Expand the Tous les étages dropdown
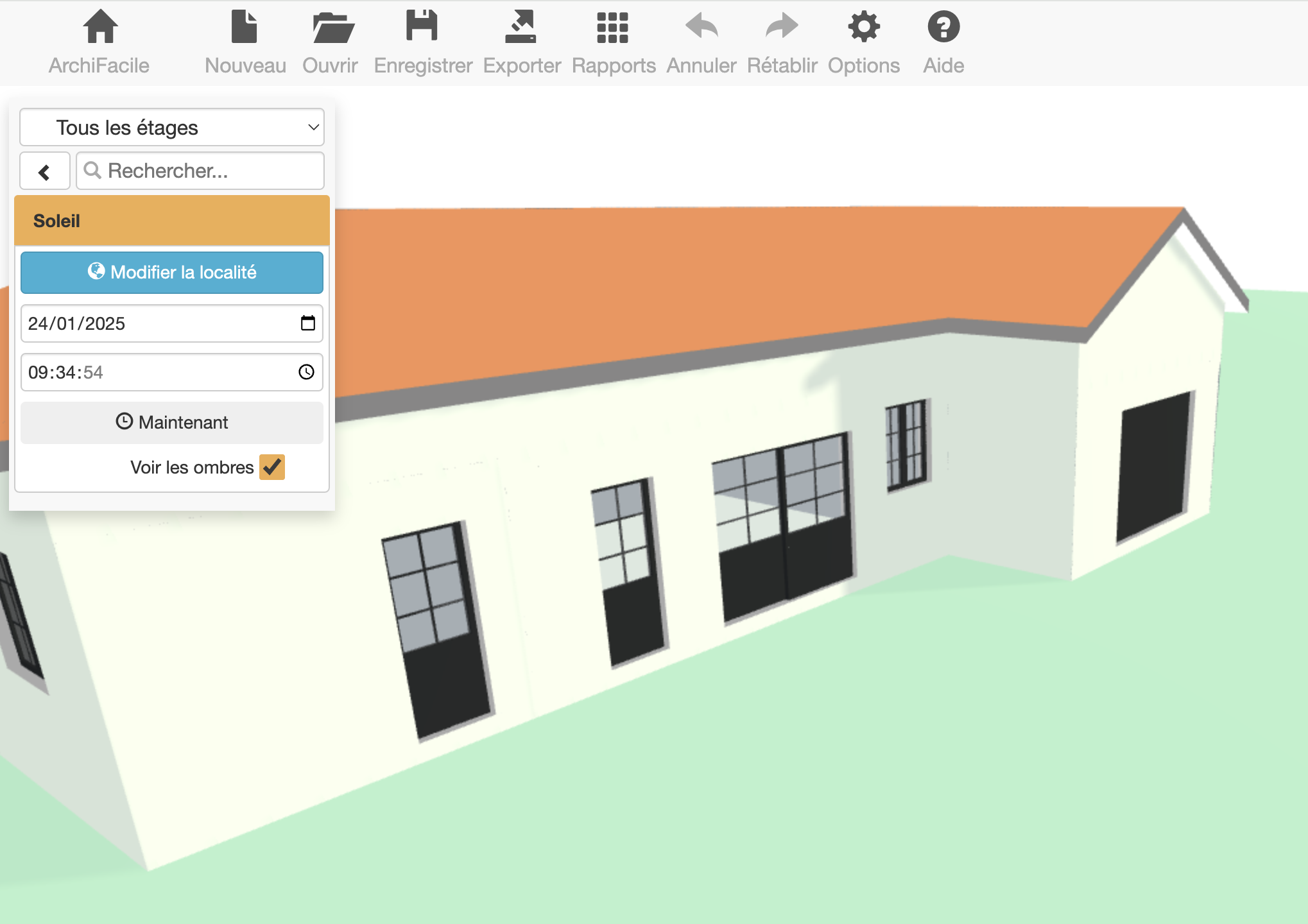The width and height of the screenshot is (1308, 924). [172, 128]
